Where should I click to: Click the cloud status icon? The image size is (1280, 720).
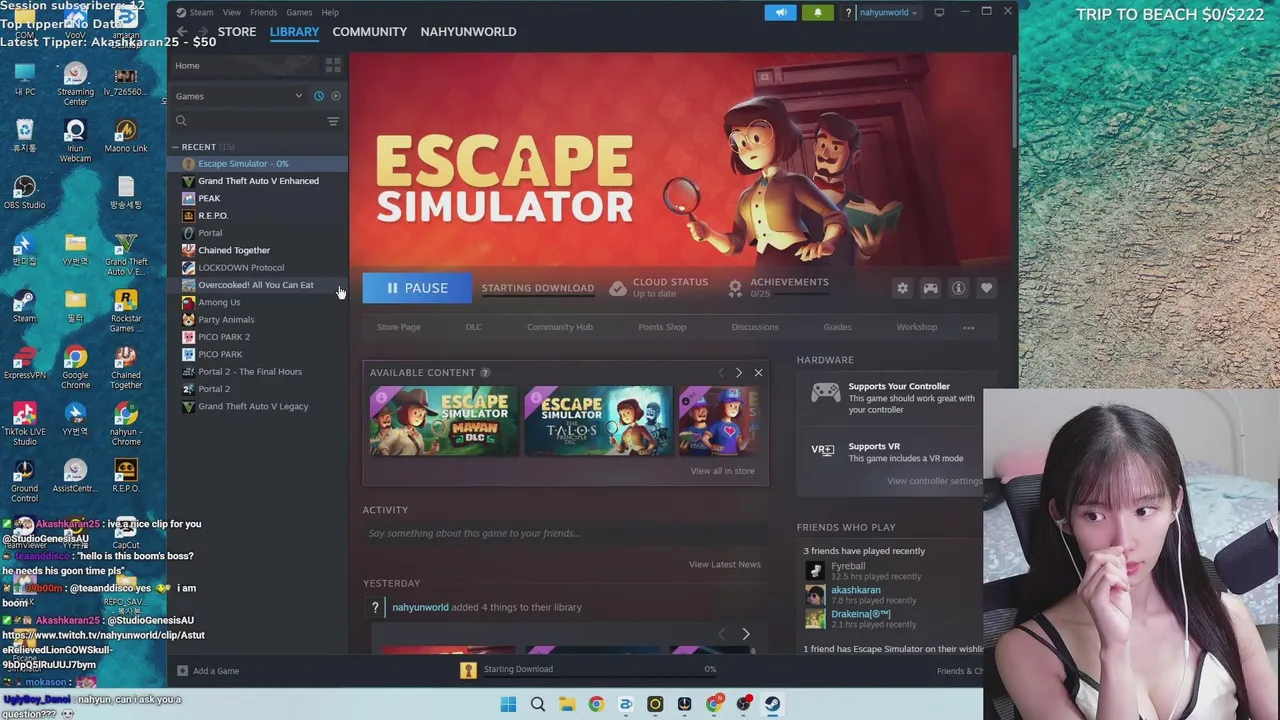618,288
